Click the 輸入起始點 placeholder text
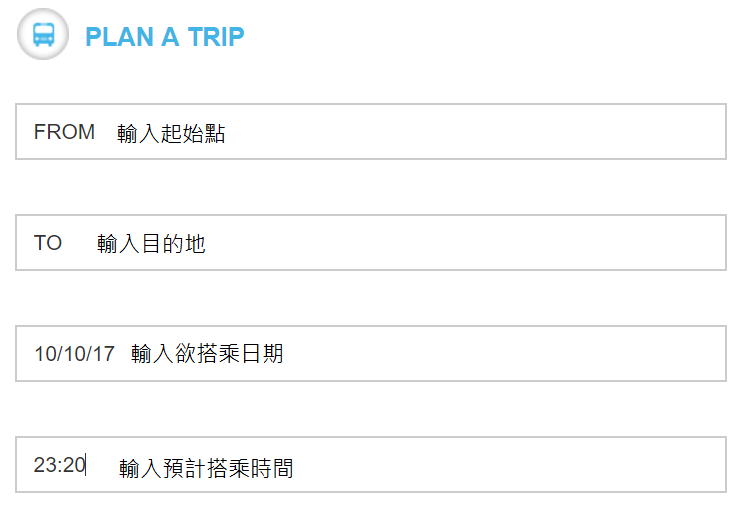The height and width of the screenshot is (511, 749). coord(171,133)
